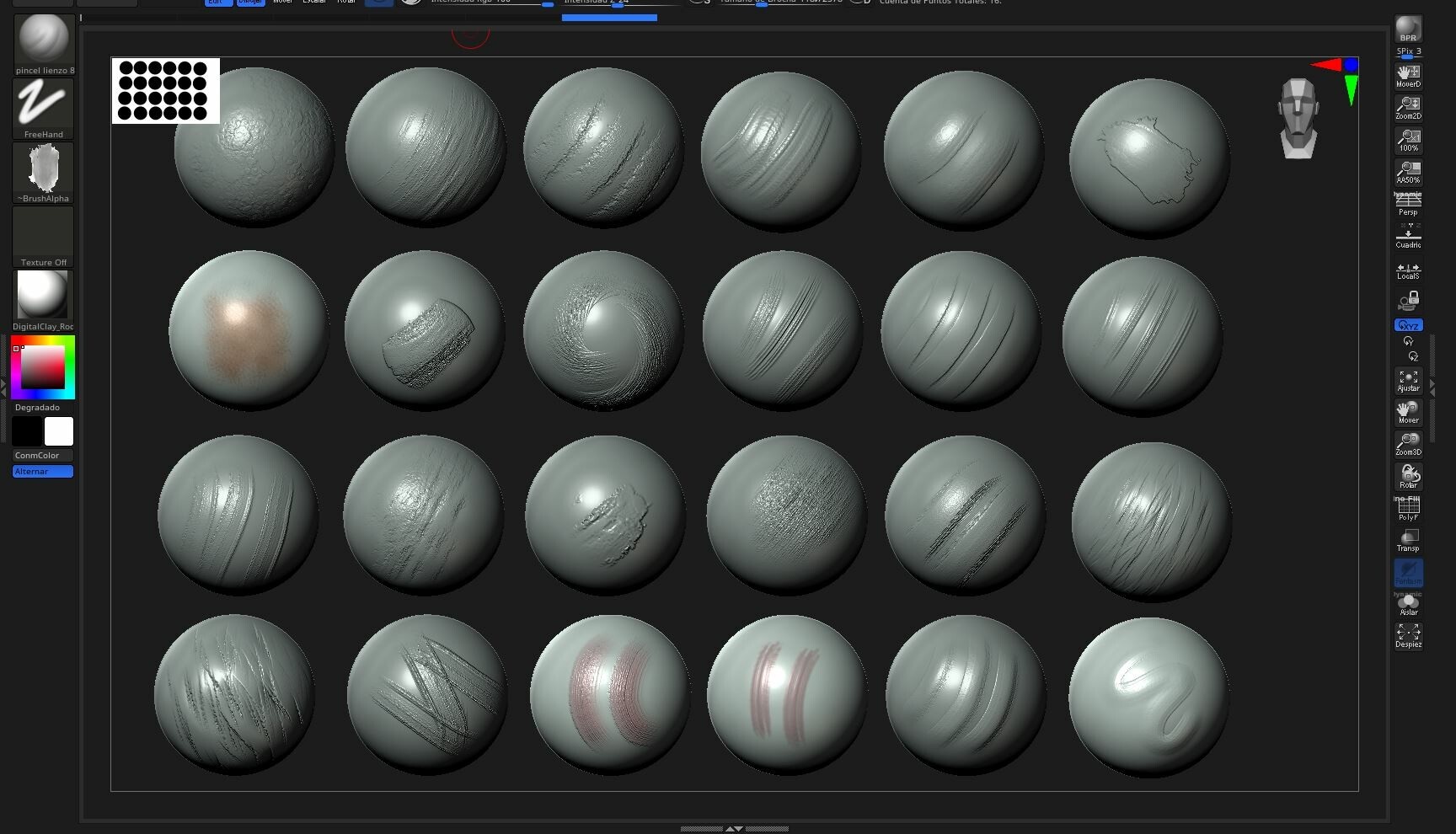Viewport: 1456px width, 834px height.
Task: Click the 100% actual-size icon
Action: pos(1408,137)
